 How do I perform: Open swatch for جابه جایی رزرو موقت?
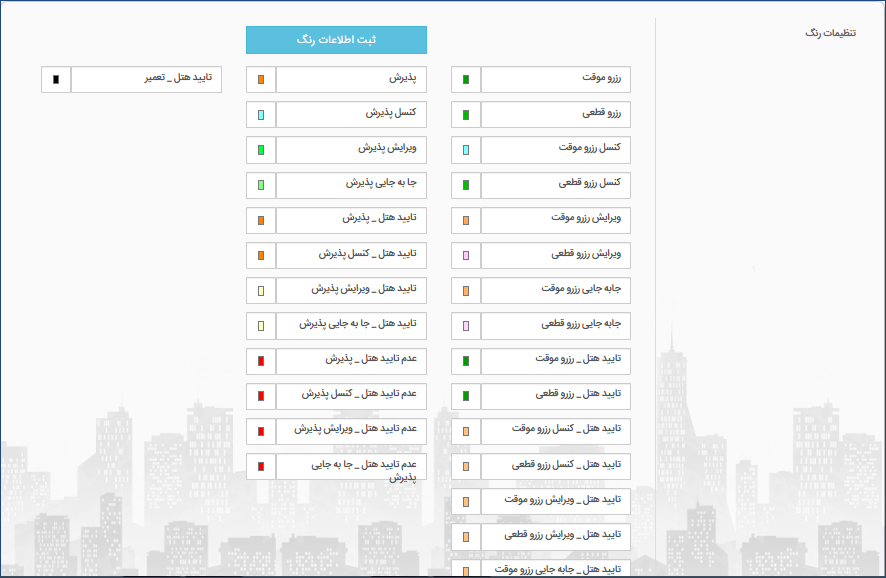(x=466, y=290)
